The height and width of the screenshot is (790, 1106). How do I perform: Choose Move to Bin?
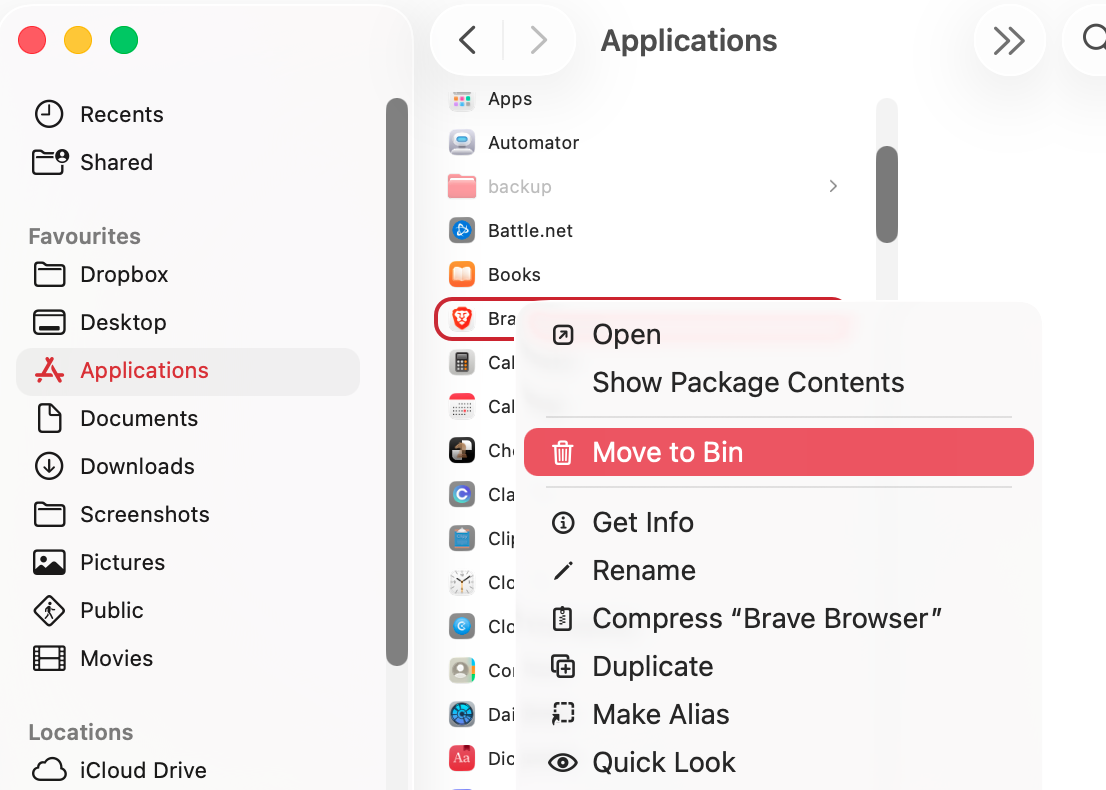click(779, 452)
